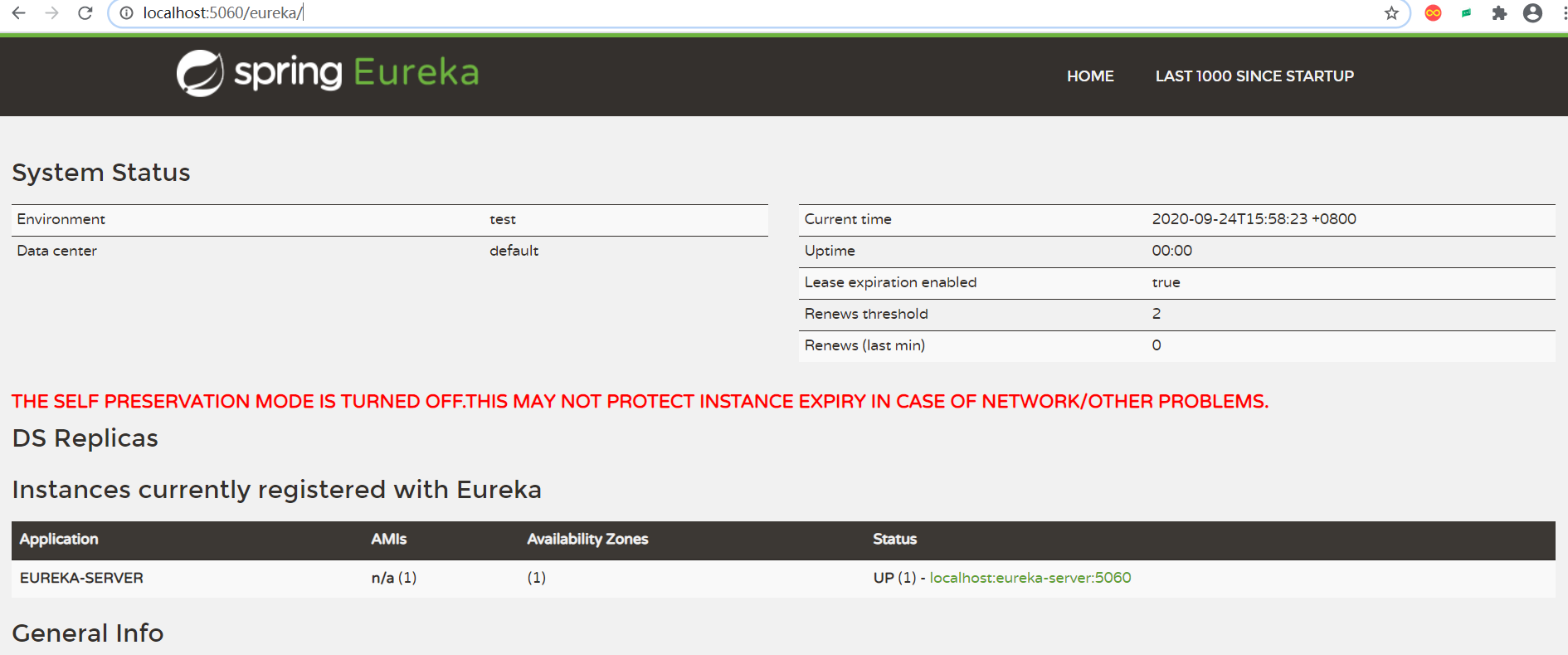Click the Application column header
This screenshot has height=655, width=1568.
[59, 540]
